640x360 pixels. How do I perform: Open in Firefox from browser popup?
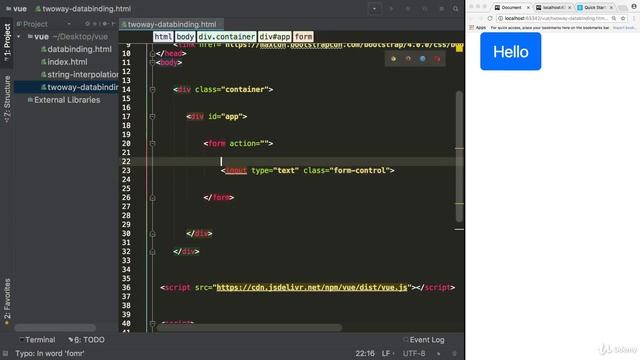point(408,59)
